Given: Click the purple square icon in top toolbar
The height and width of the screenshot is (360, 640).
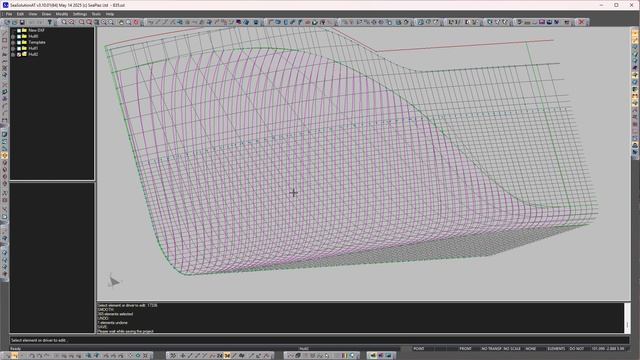Looking at the screenshot, I should pos(238,22).
